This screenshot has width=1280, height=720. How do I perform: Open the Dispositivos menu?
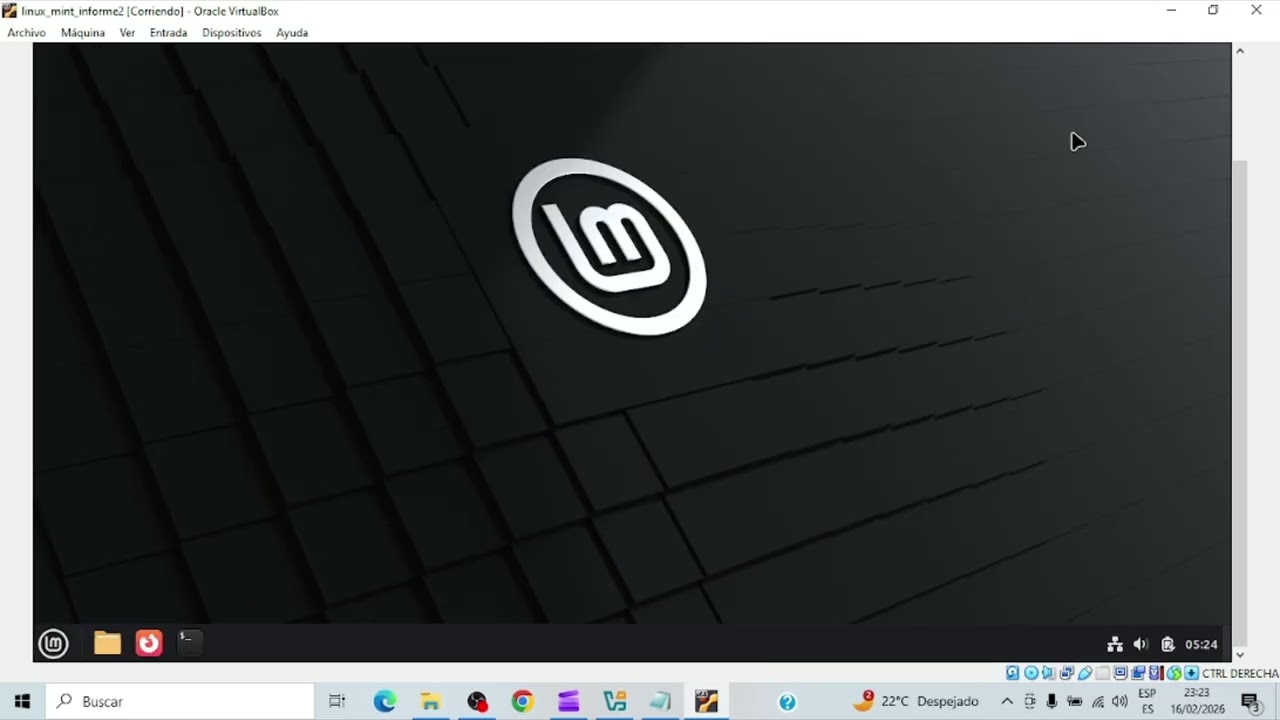[231, 33]
